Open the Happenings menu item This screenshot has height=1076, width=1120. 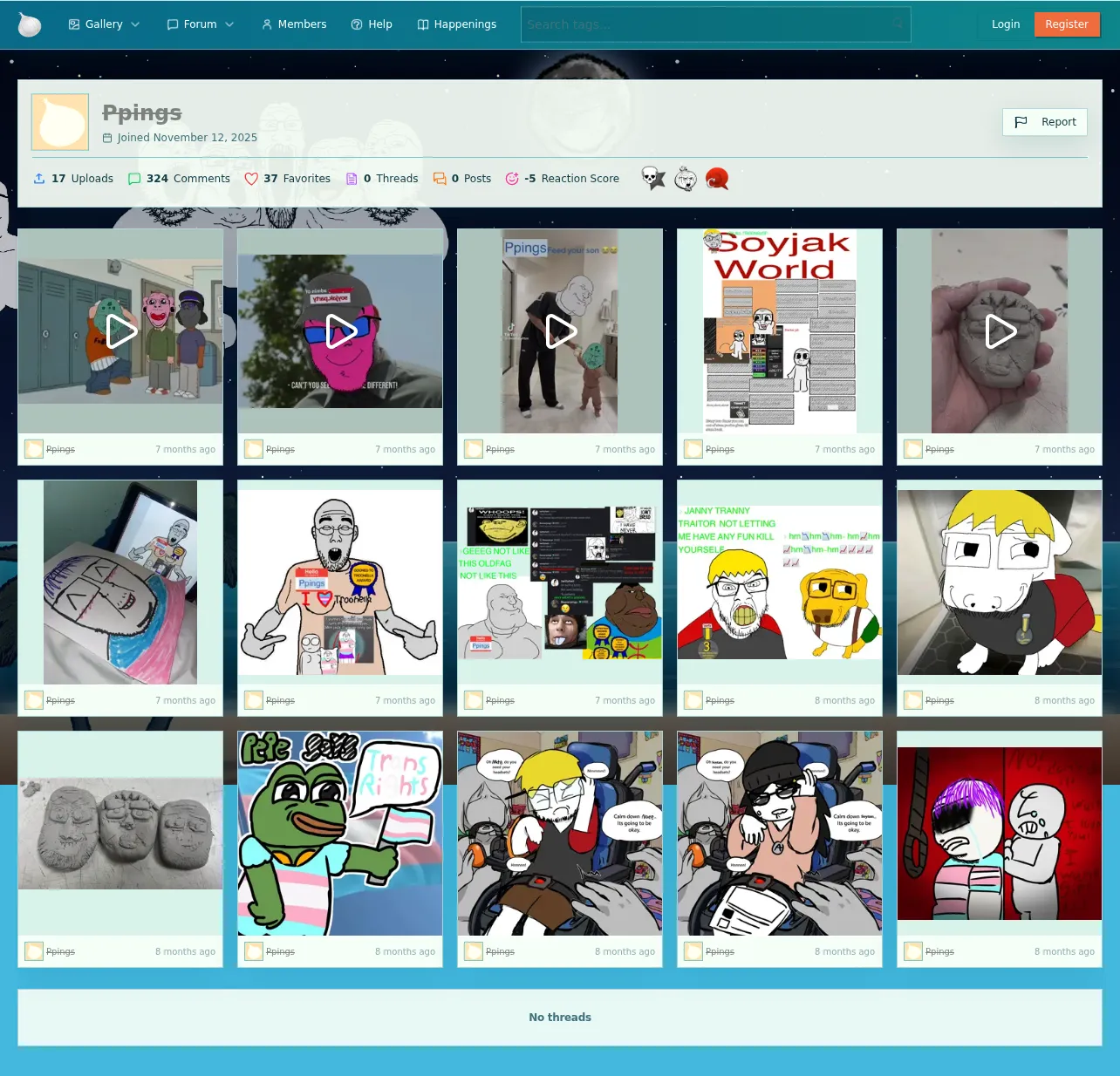tap(457, 24)
